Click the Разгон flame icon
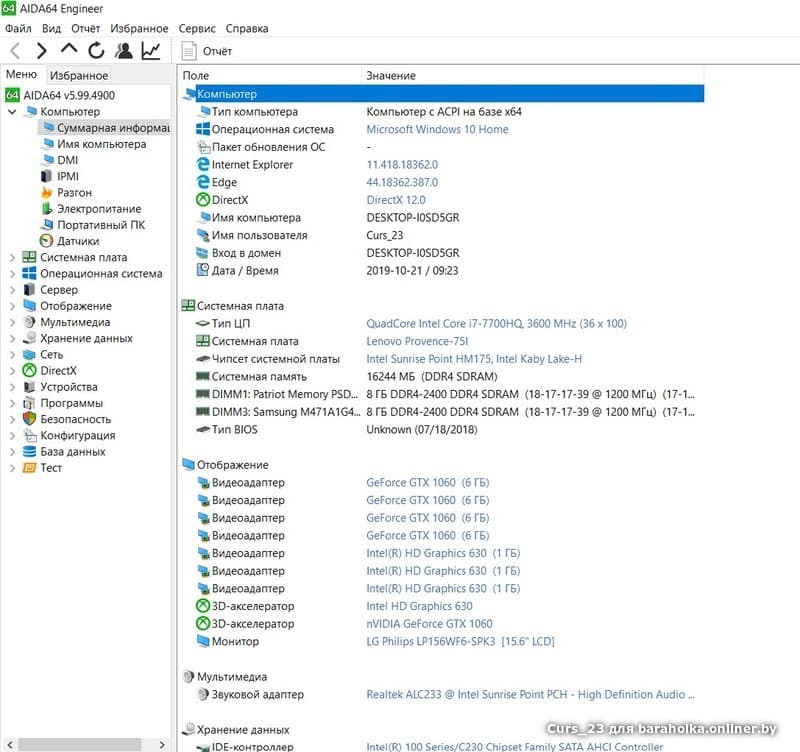Image resolution: width=800 pixels, height=752 pixels. coord(46,192)
